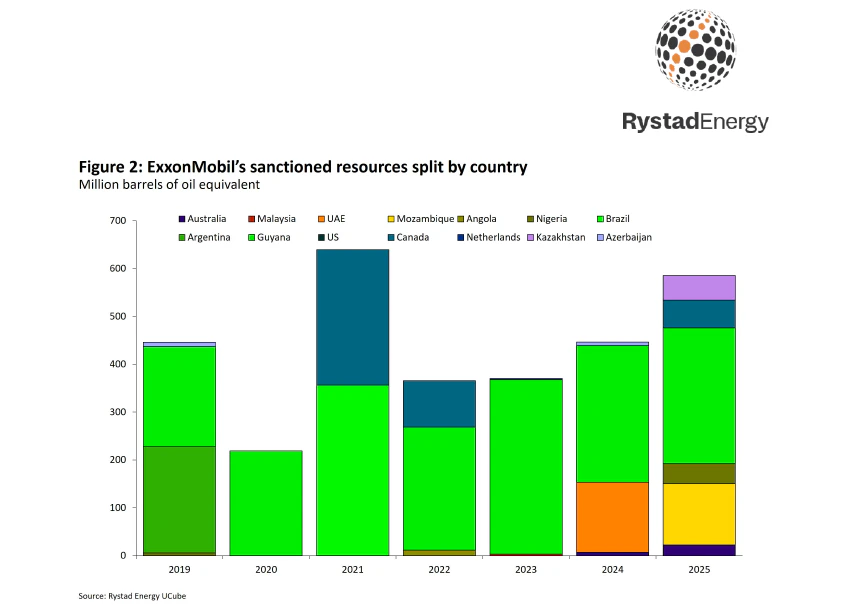Click the bright green 2020 bar
Screen dimensions: 865x606
pos(266,503)
